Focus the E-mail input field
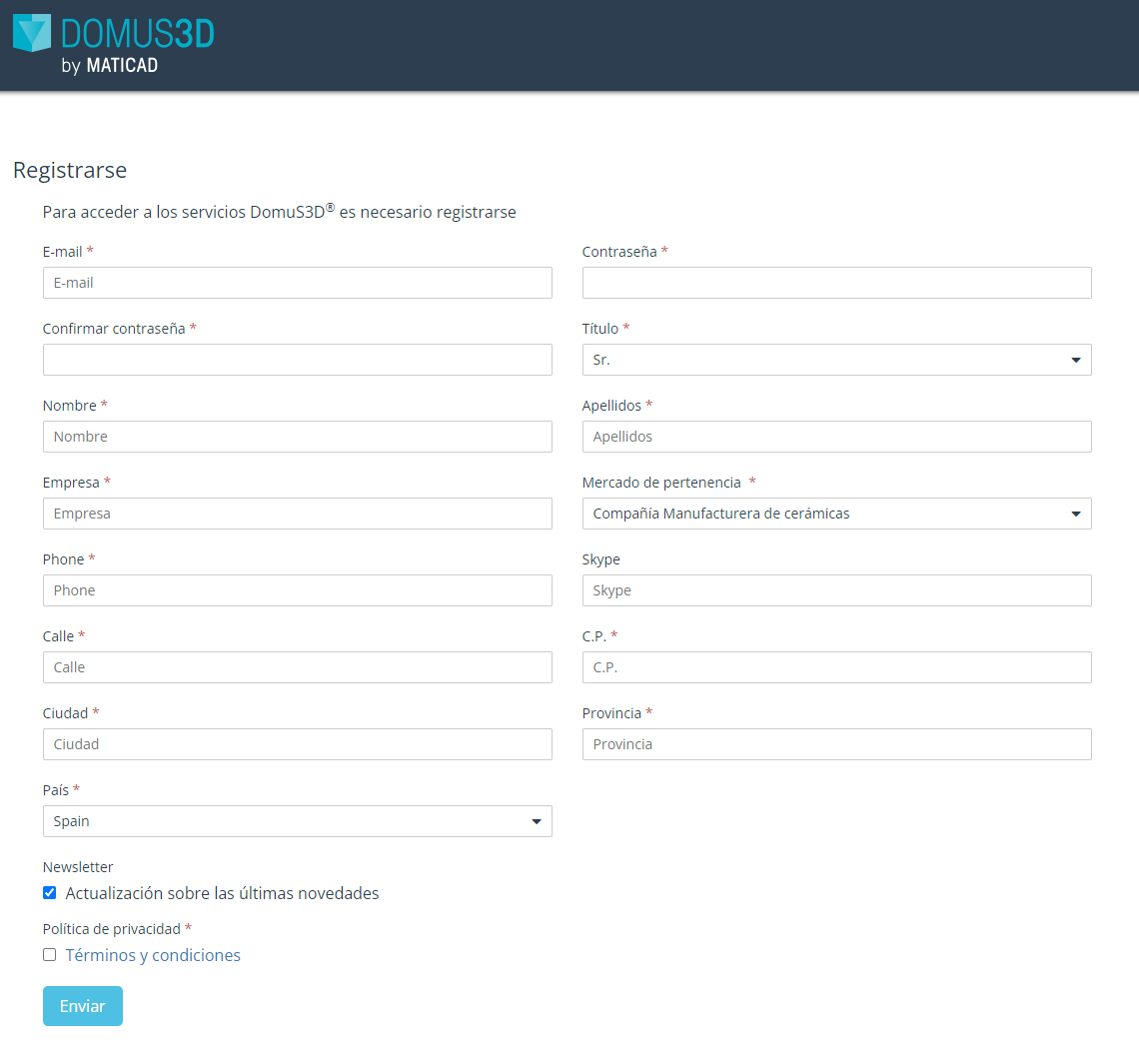 coord(297,283)
